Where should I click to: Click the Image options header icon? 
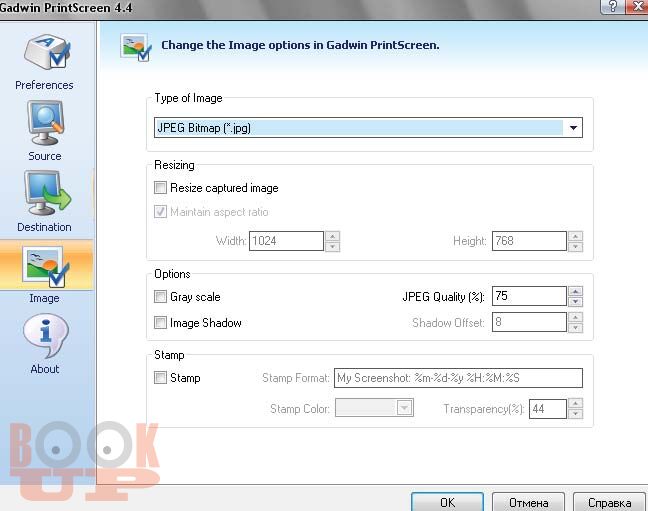pos(136,47)
